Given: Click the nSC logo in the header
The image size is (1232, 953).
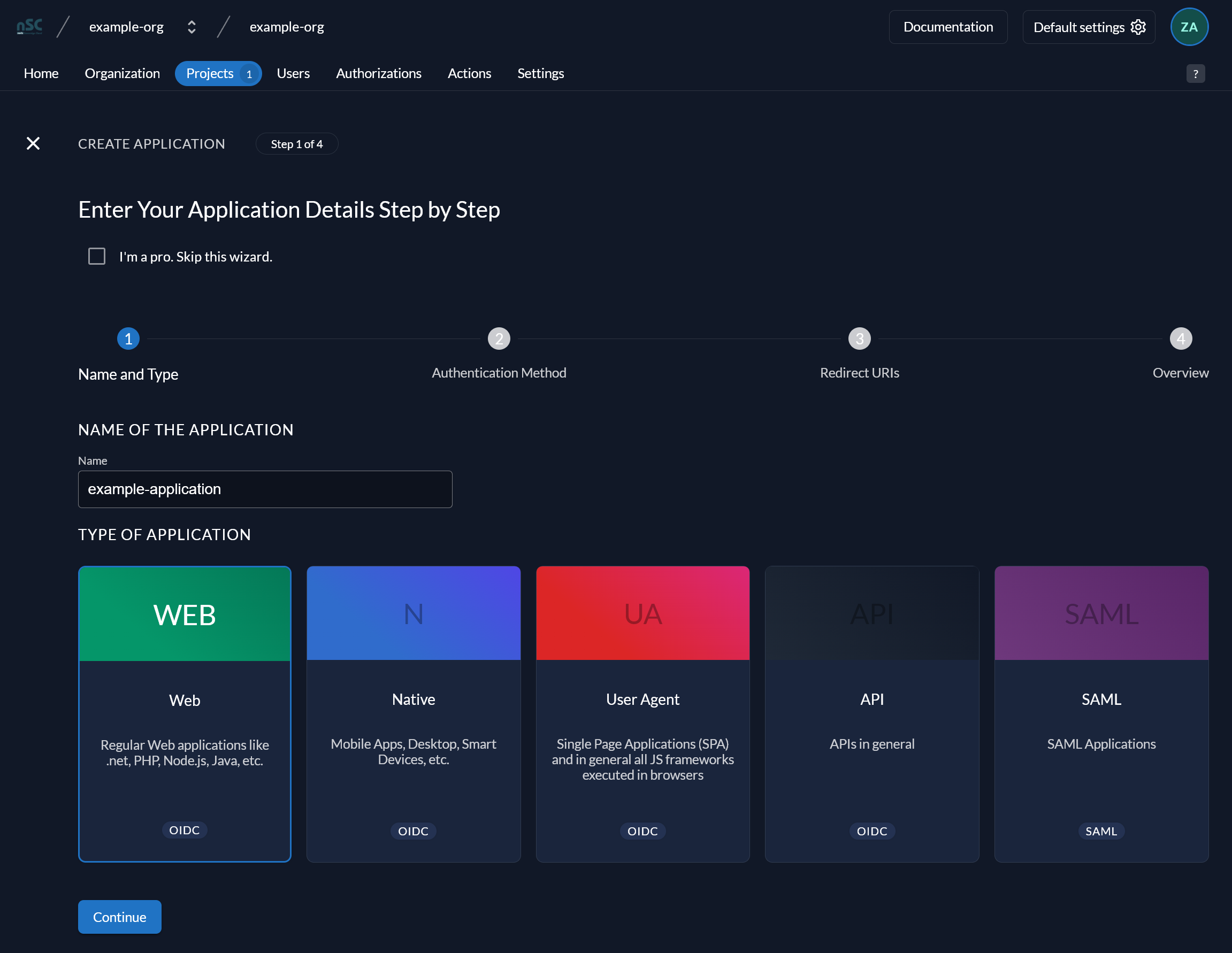Looking at the screenshot, I should pyautogui.click(x=29, y=27).
